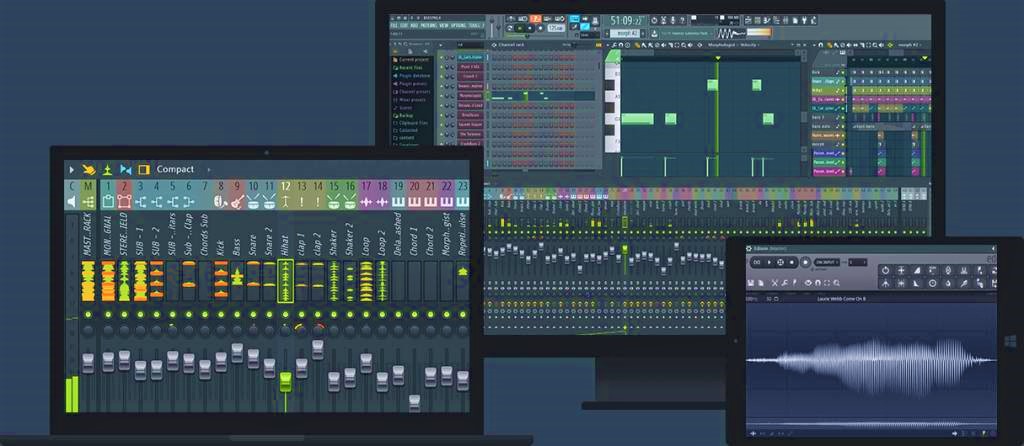
Task: Toggle the green enable LED on Chord 1 track
Action: coord(415,315)
